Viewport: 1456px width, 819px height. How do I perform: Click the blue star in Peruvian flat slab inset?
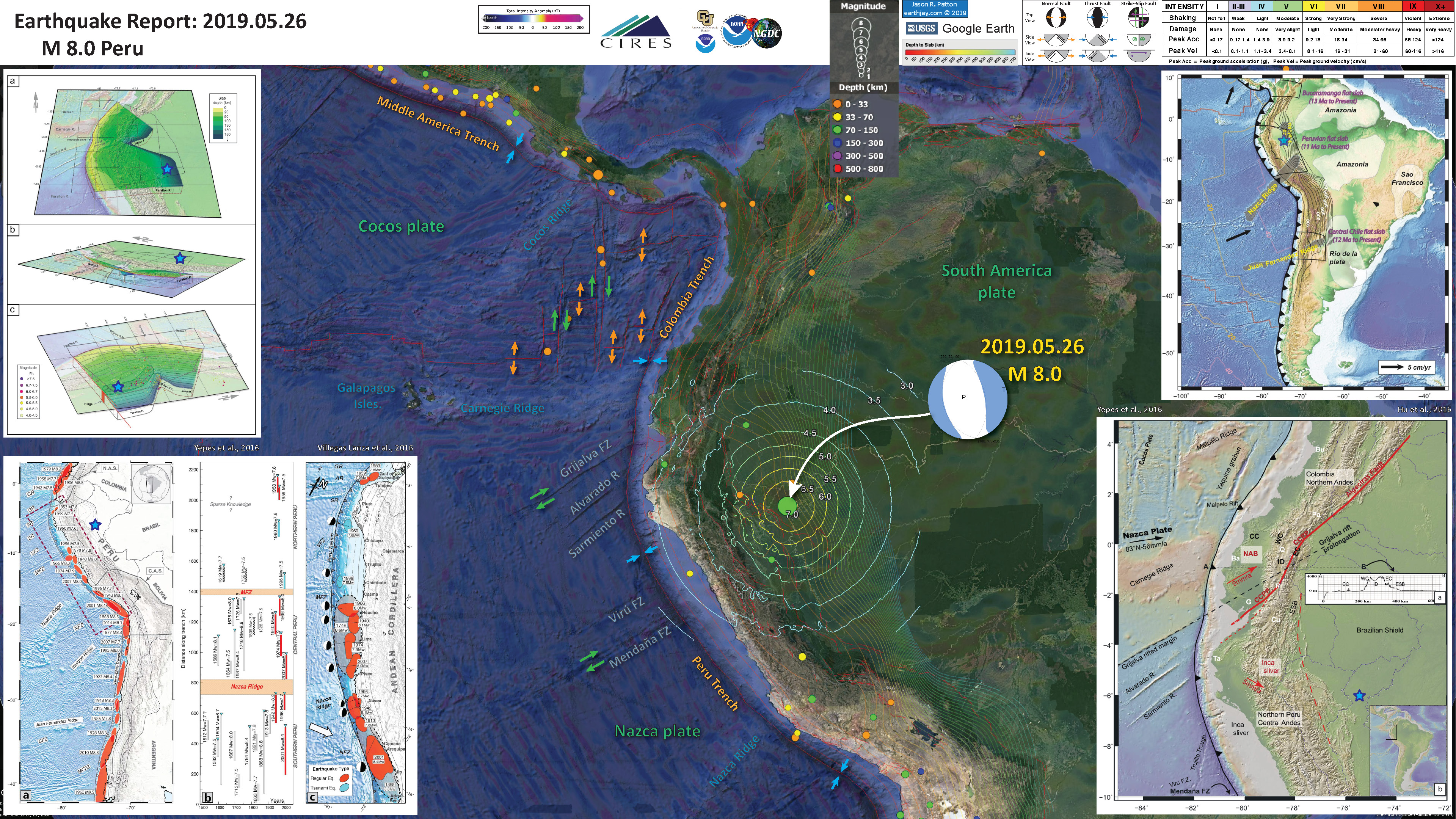click(x=1283, y=140)
